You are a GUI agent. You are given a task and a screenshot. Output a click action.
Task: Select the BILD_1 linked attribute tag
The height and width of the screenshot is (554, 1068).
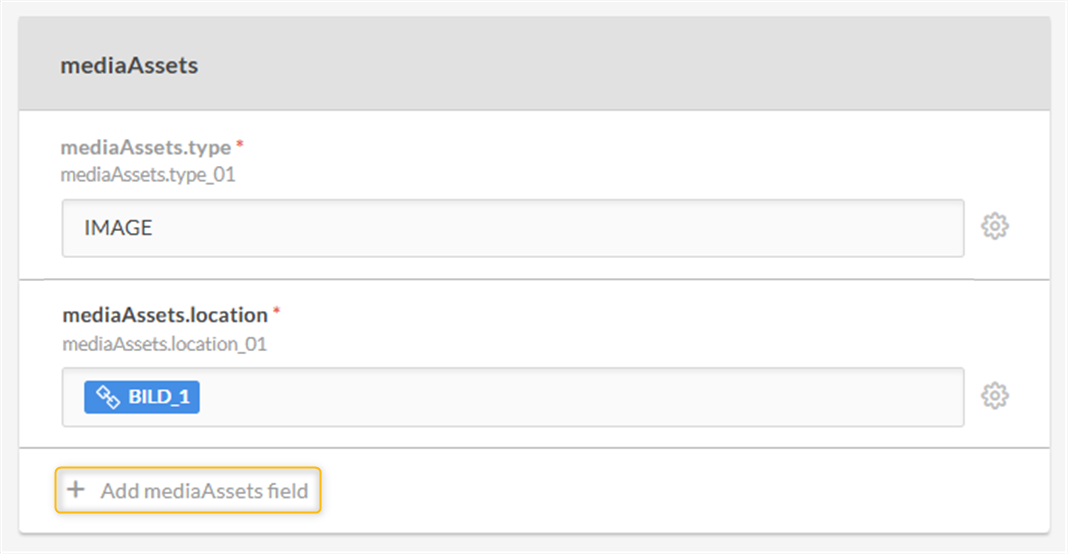pos(142,397)
